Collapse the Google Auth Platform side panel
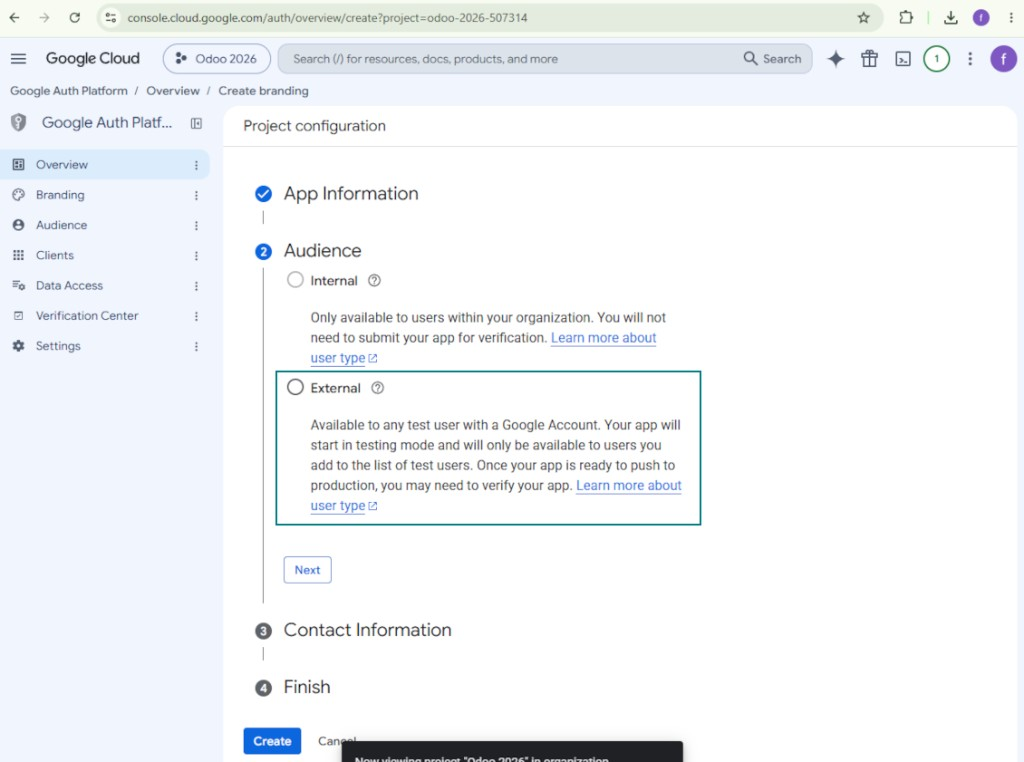Image resolution: width=1024 pixels, height=762 pixels. tap(196, 123)
